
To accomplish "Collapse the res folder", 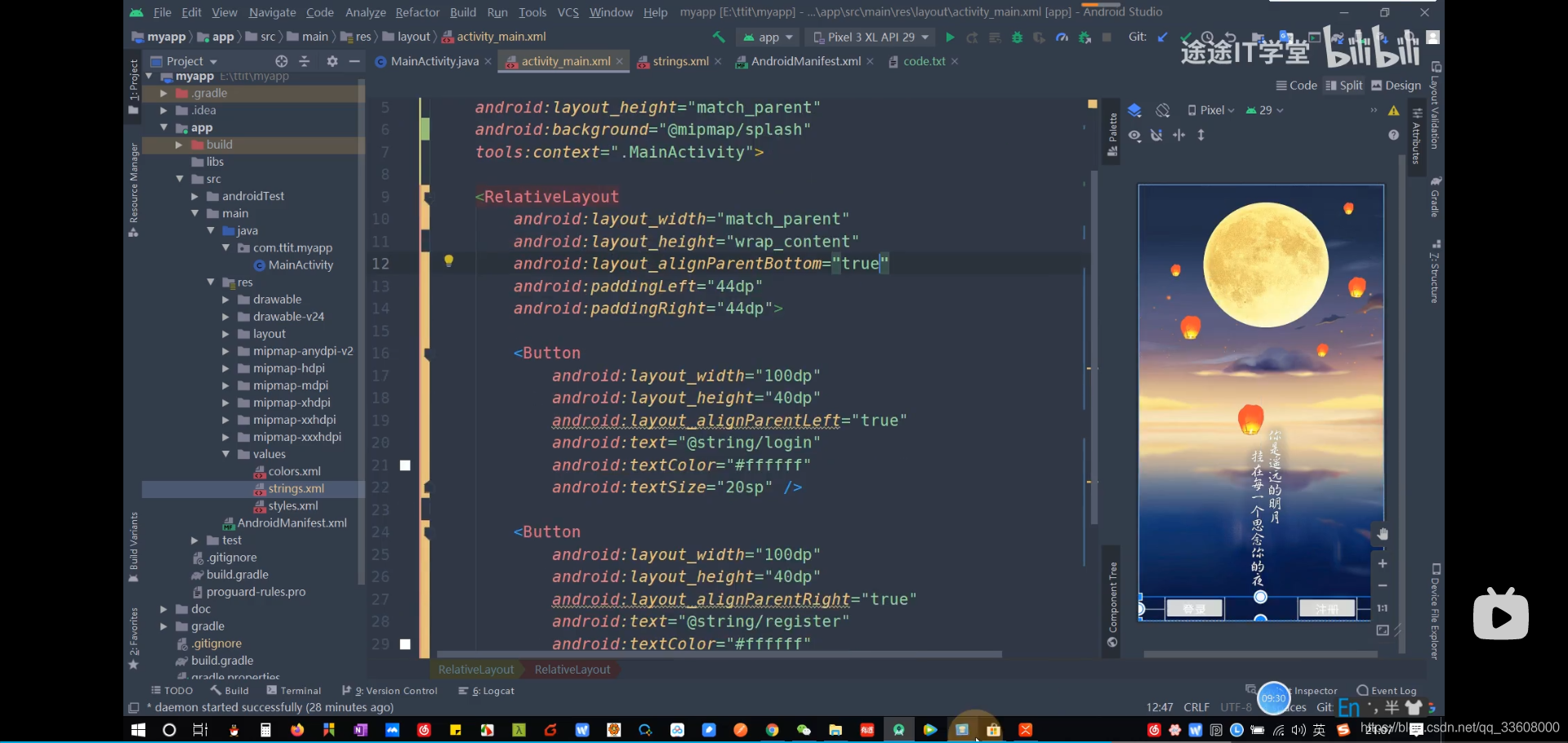I will [x=211, y=282].
